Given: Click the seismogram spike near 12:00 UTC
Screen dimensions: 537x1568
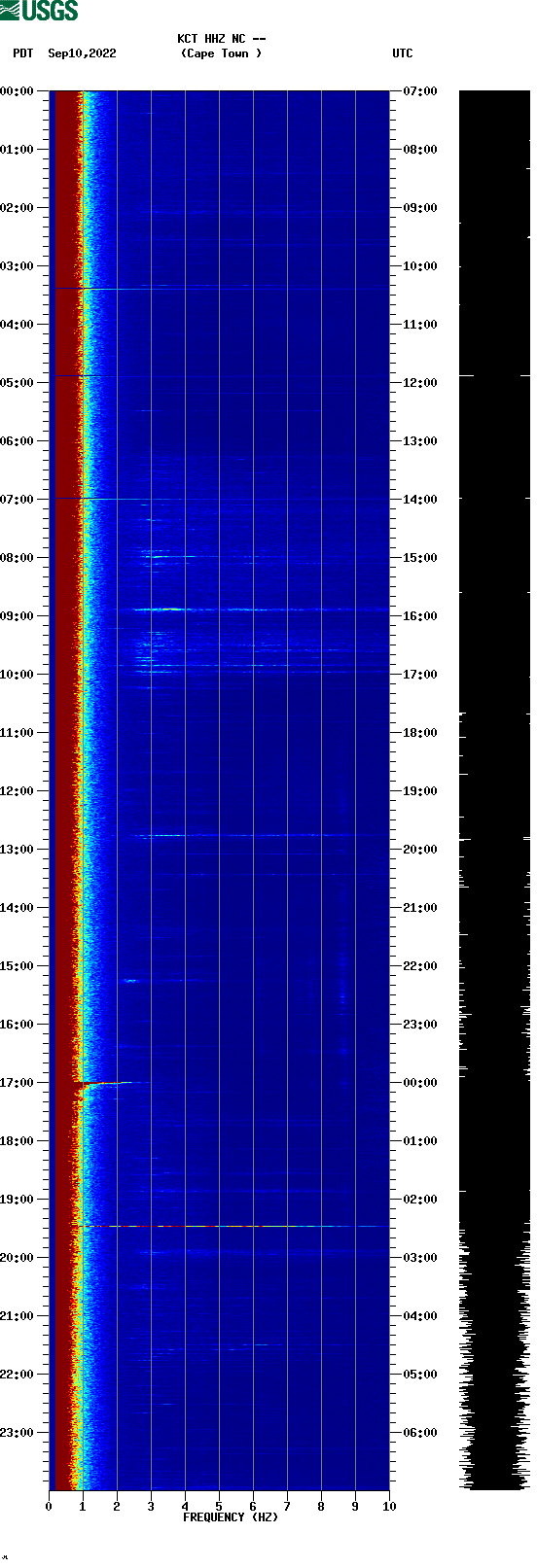Looking at the screenshot, I should (494, 375).
